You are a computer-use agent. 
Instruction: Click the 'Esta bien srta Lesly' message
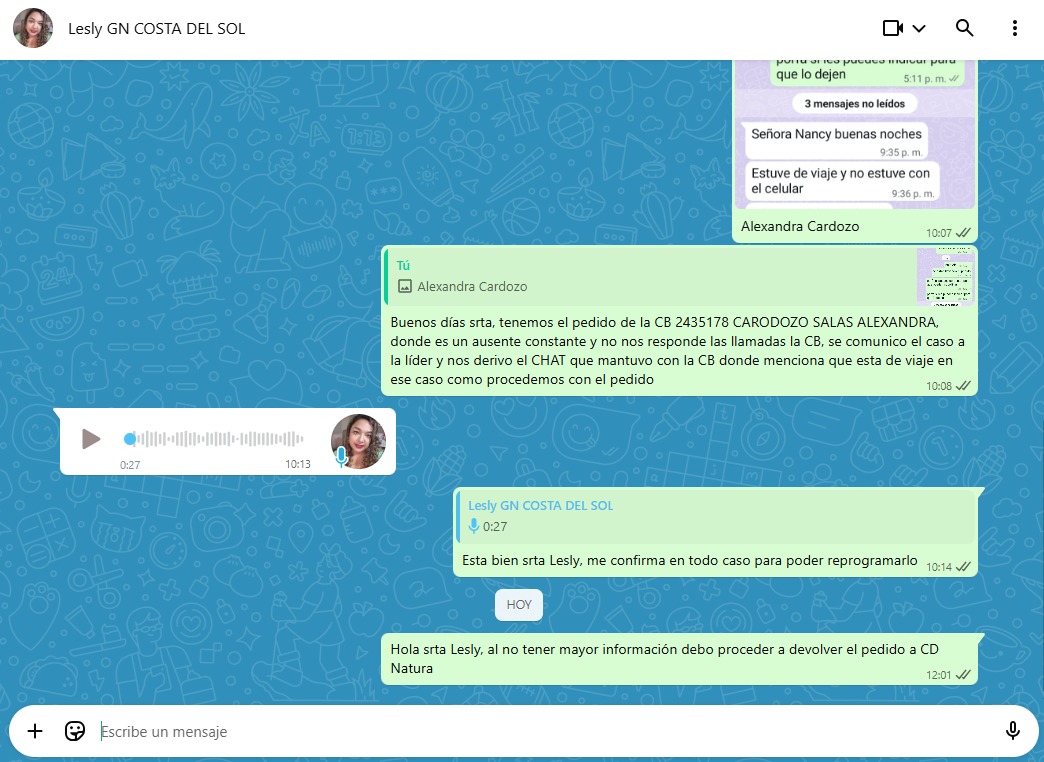689,560
